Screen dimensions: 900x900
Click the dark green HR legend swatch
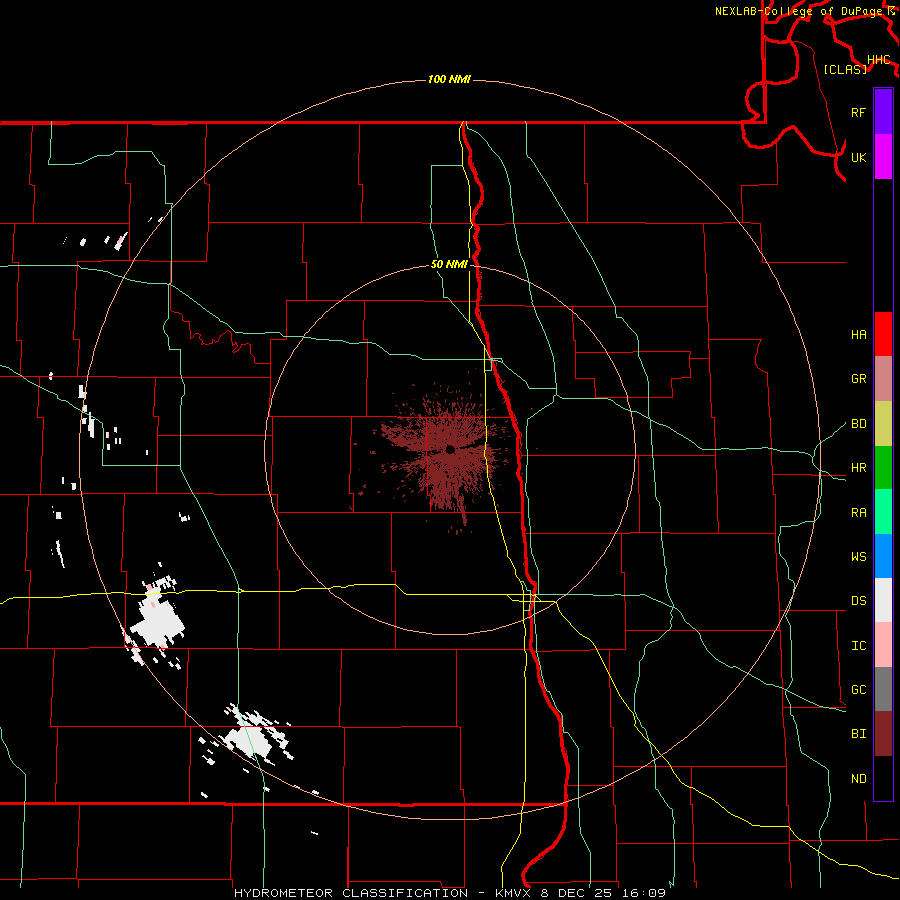point(883,468)
